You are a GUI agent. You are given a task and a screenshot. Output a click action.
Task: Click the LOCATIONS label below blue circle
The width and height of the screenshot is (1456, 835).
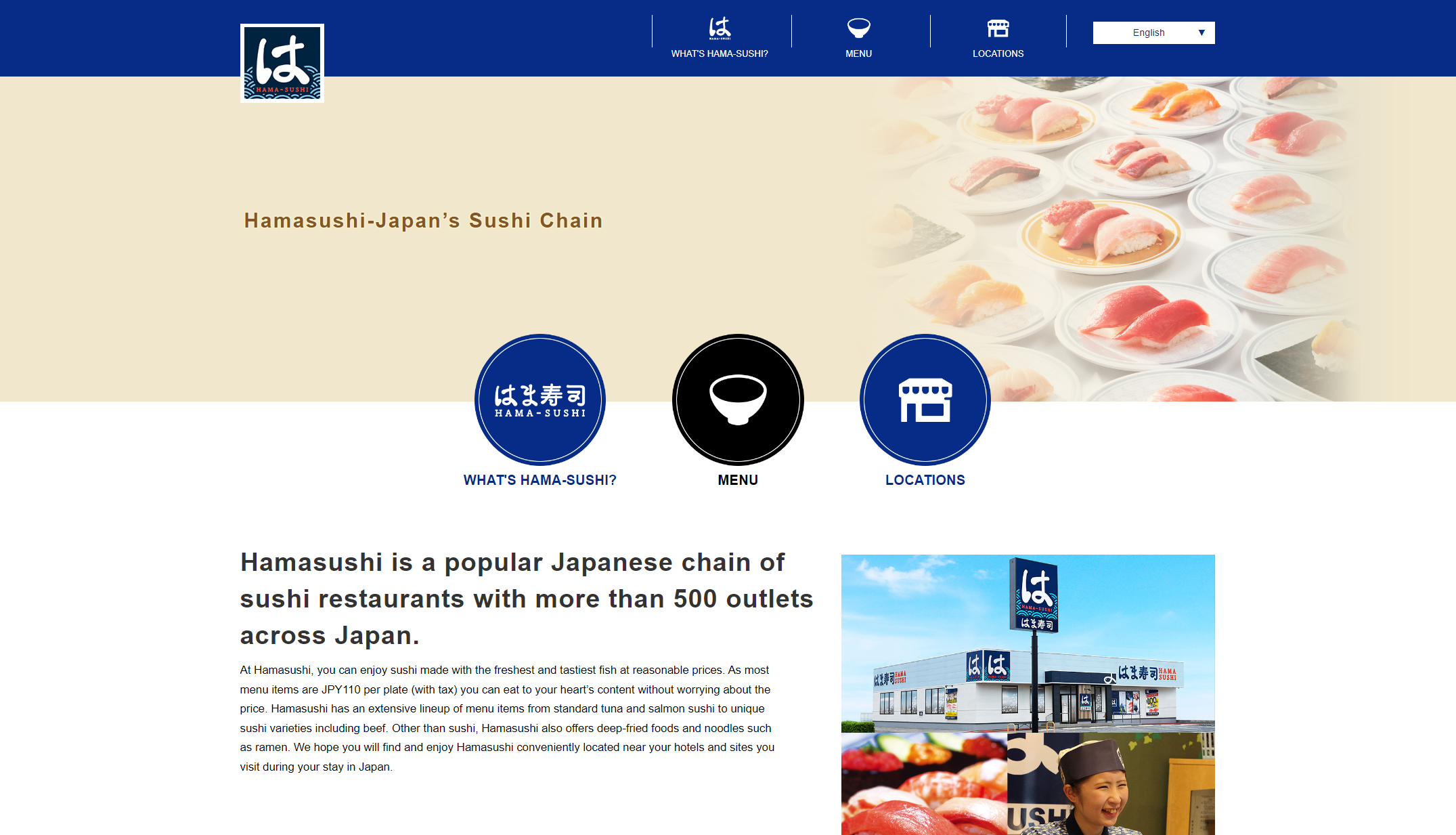[x=925, y=480]
